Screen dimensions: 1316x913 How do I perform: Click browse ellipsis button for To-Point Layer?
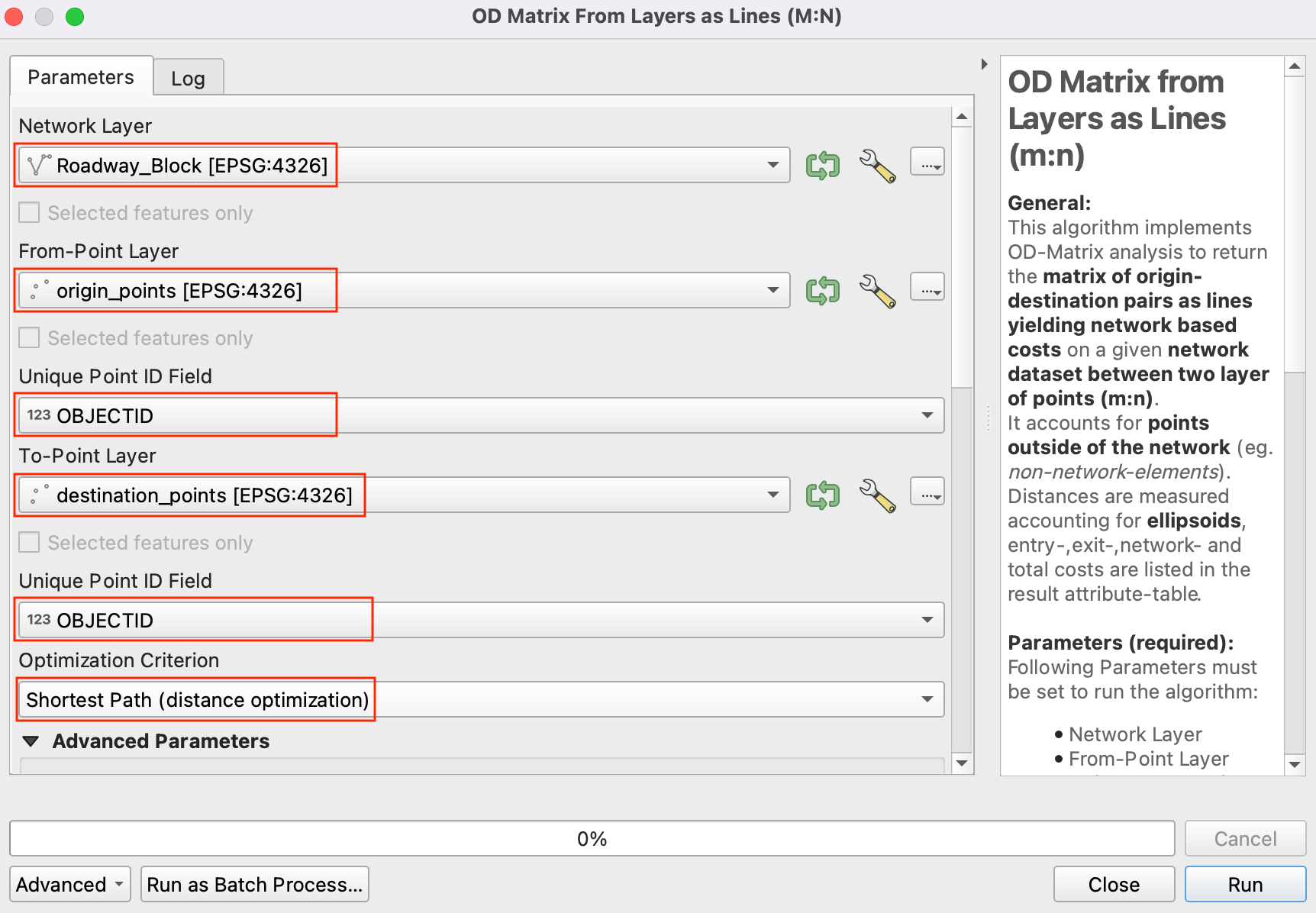click(x=927, y=492)
